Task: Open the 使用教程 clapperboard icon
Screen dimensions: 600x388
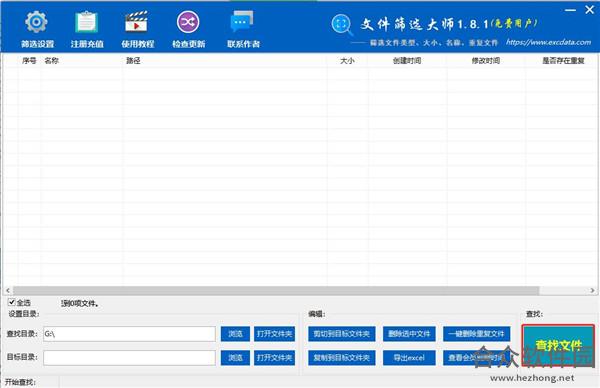Action: pyautogui.click(x=136, y=22)
